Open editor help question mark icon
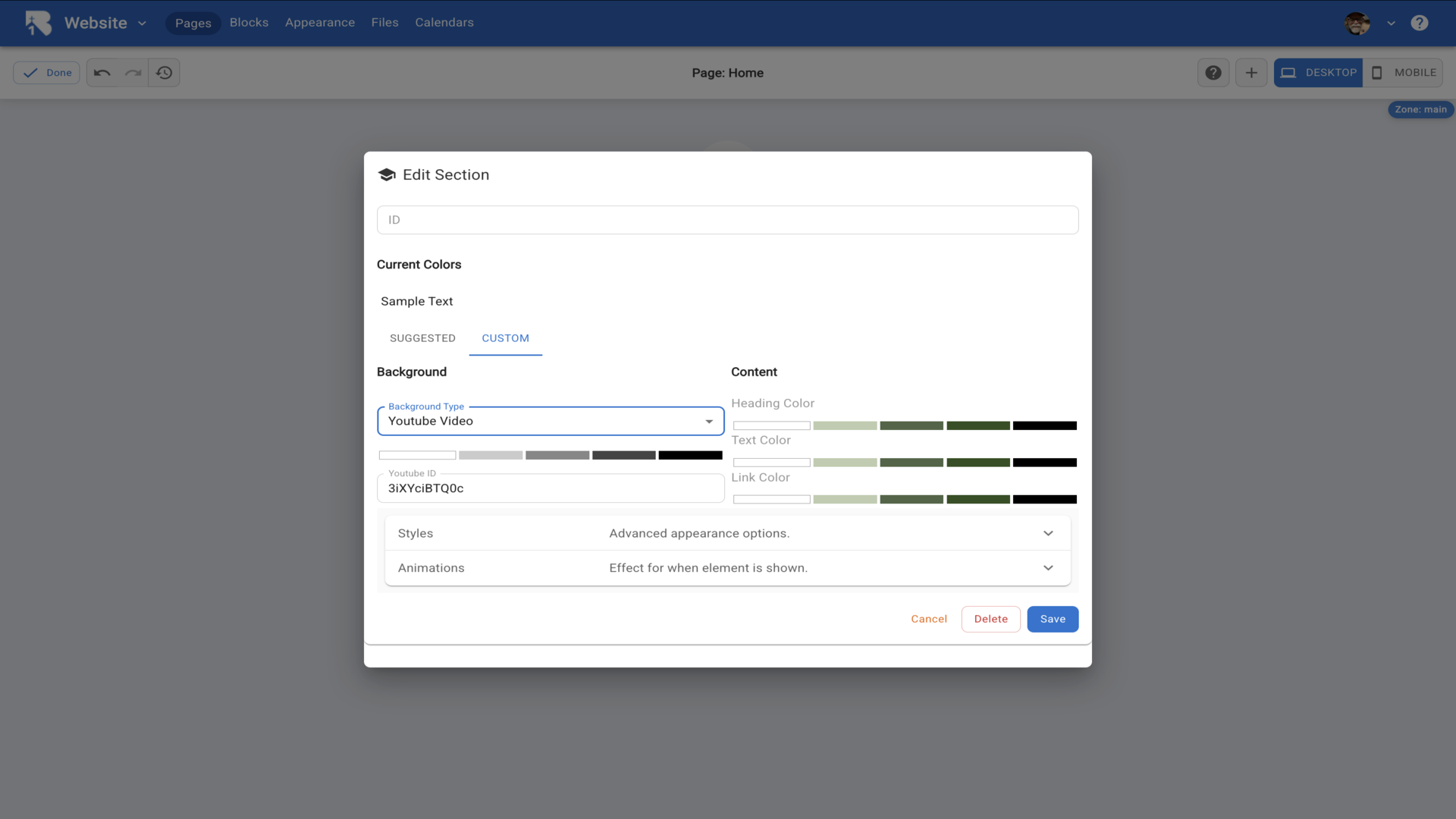 (1213, 73)
